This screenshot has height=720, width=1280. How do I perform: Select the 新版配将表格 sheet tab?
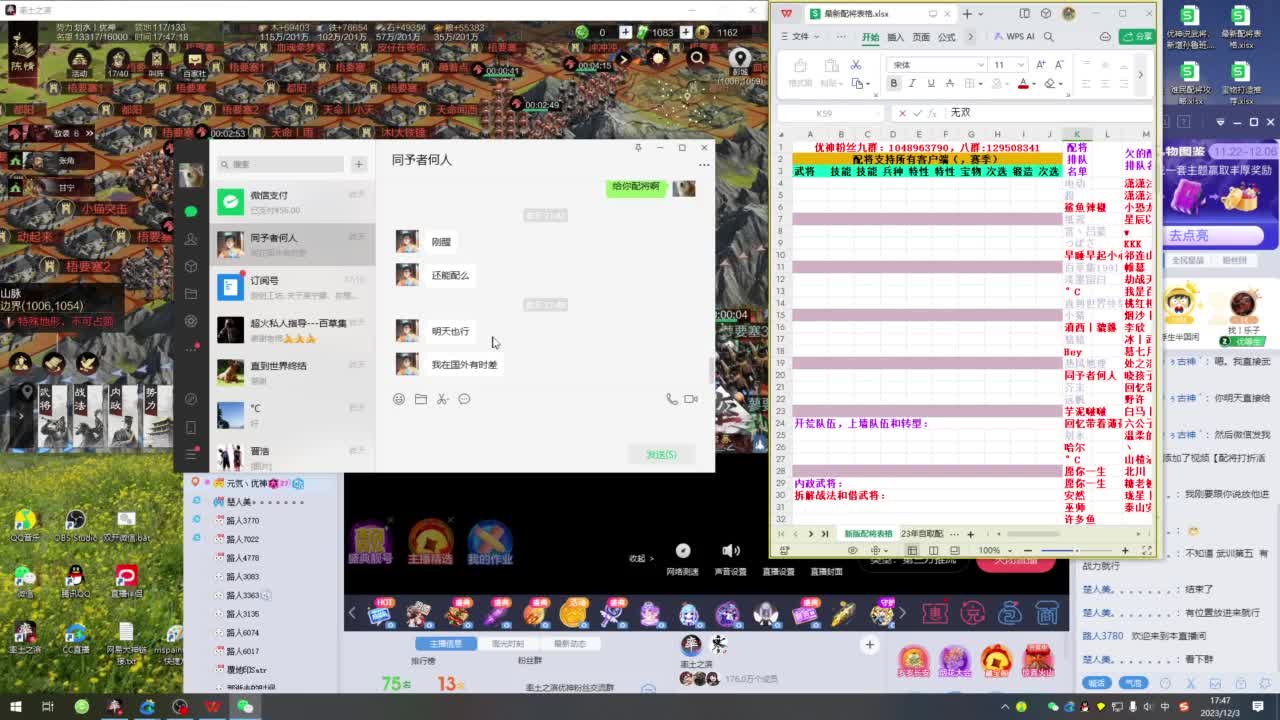(x=868, y=534)
